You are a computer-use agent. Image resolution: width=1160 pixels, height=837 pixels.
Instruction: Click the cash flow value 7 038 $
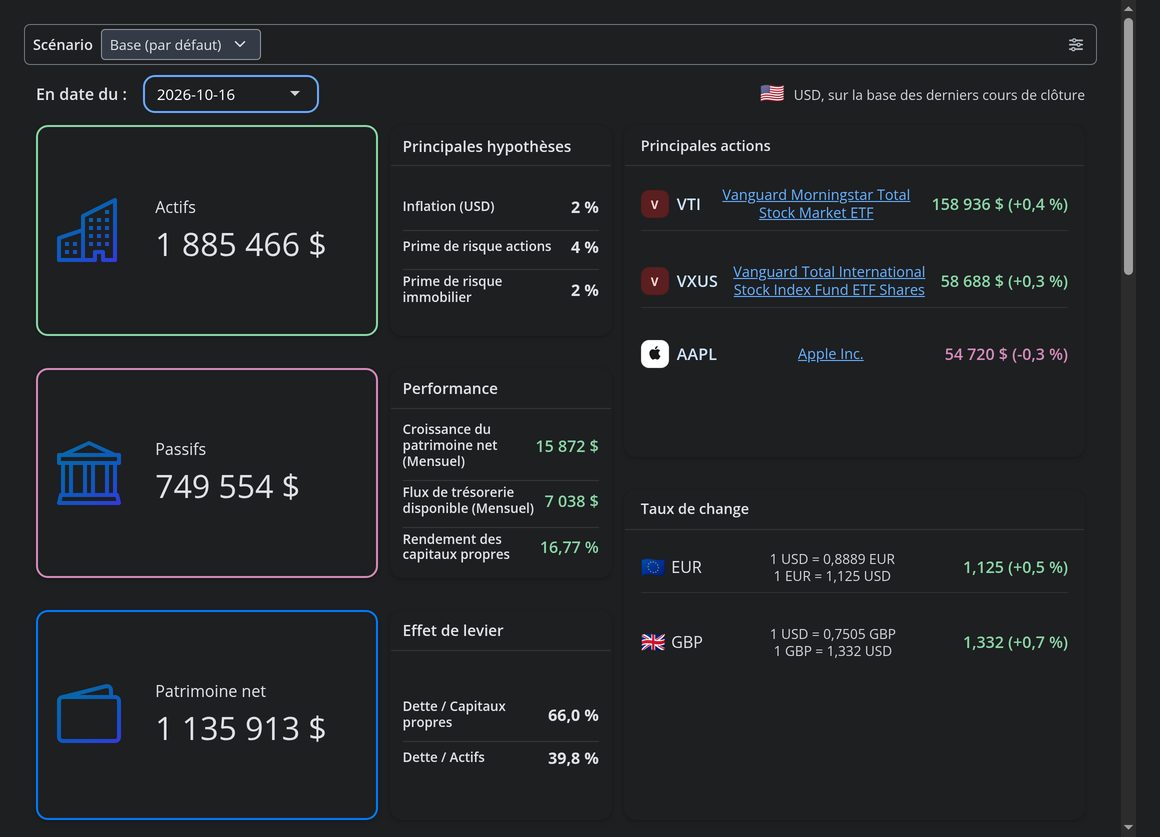click(571, 501)
